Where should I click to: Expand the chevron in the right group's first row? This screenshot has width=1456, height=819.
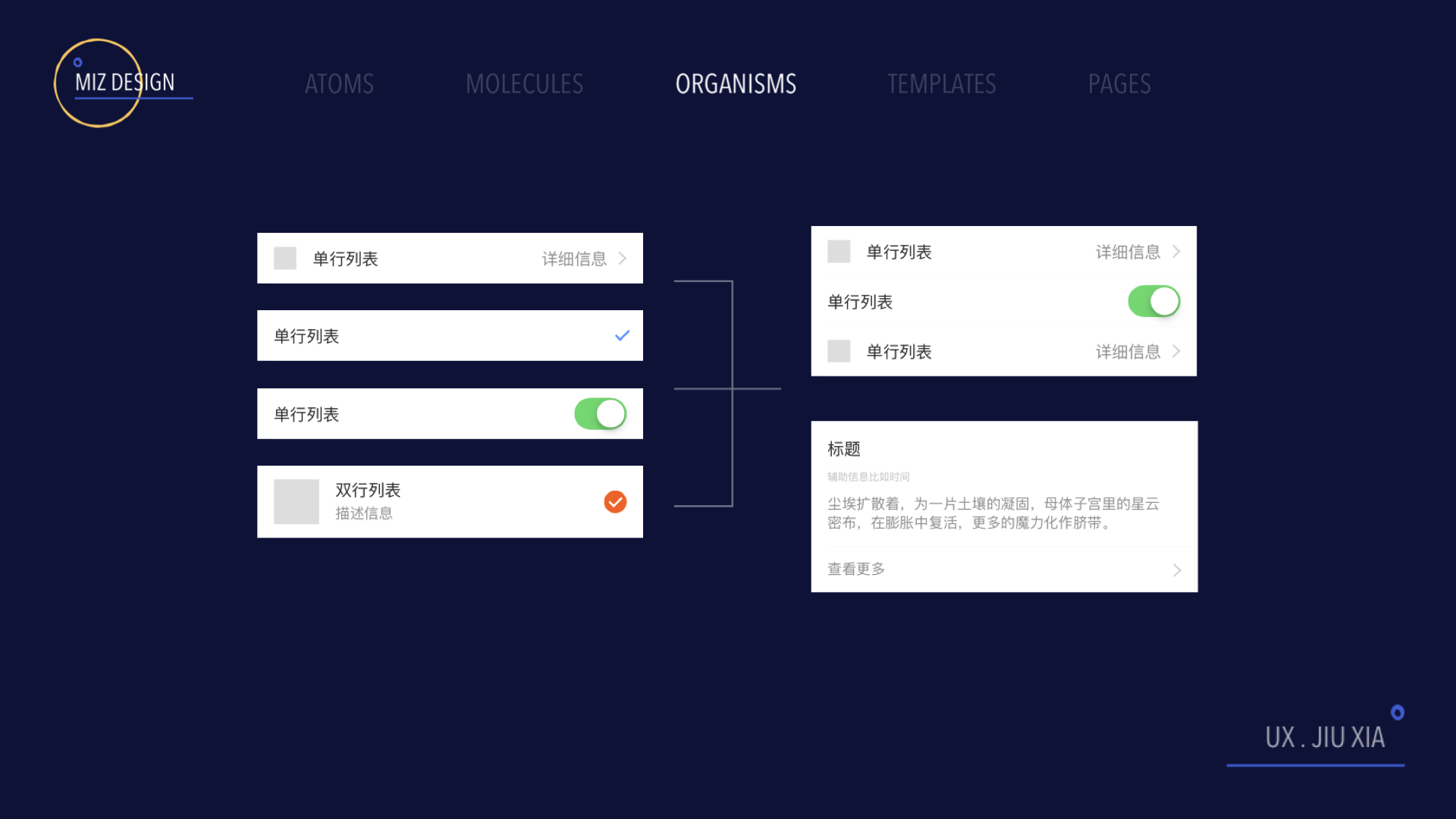pyautogui.click(x=1176, y=251)
